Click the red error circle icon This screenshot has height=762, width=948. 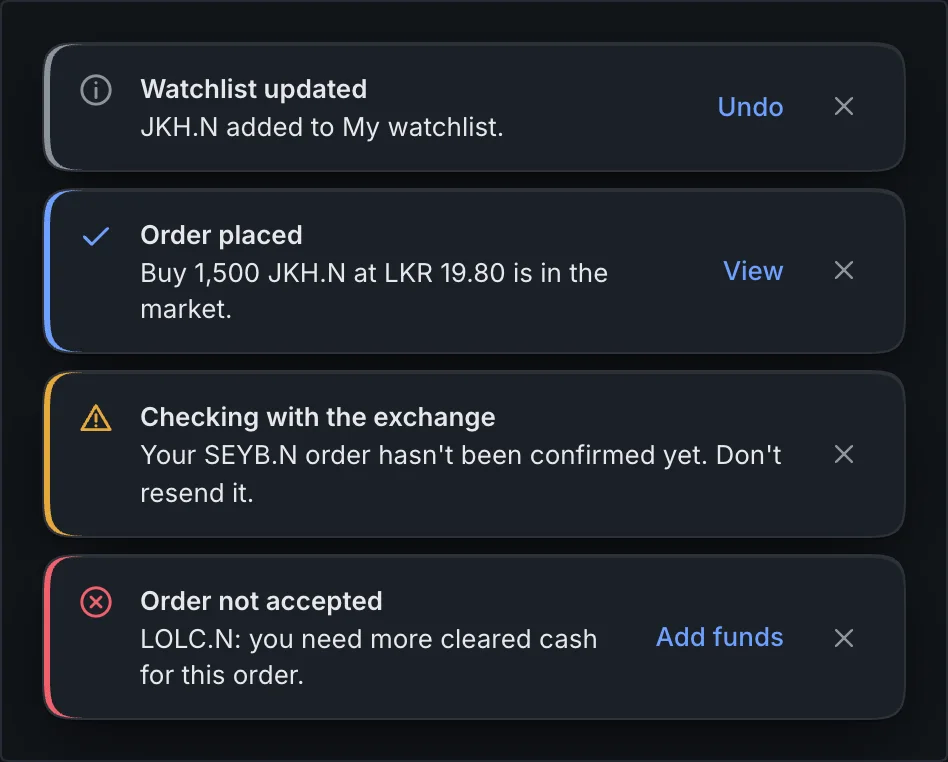point(96,602)
